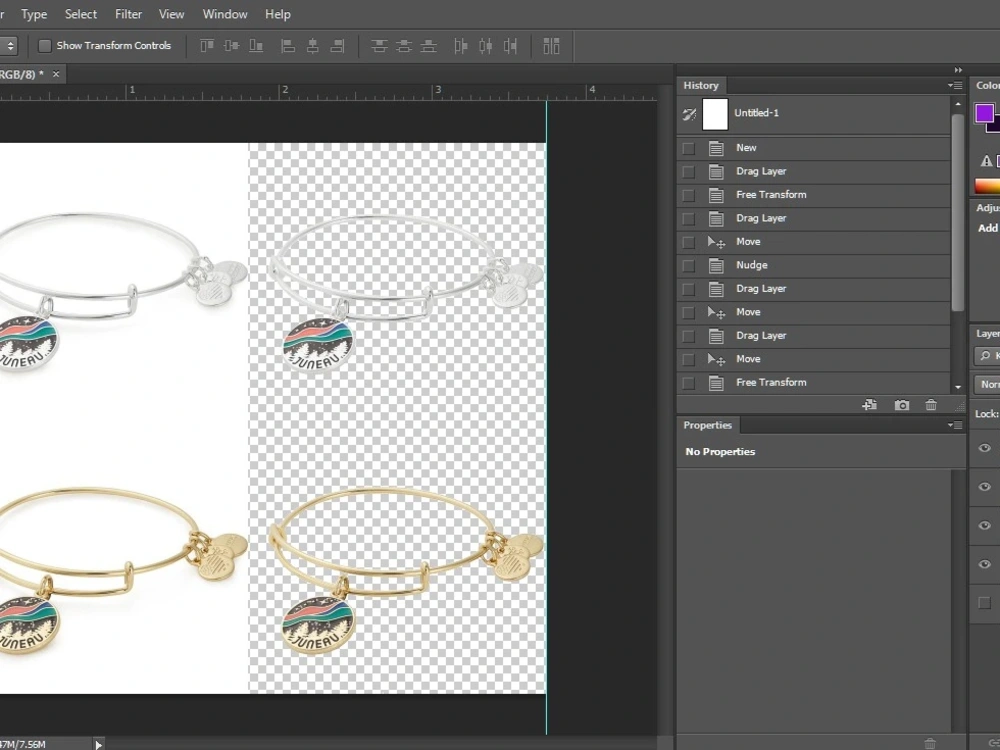Click the white Untitled-1 snapshot thumbnail

click(715, 115)
